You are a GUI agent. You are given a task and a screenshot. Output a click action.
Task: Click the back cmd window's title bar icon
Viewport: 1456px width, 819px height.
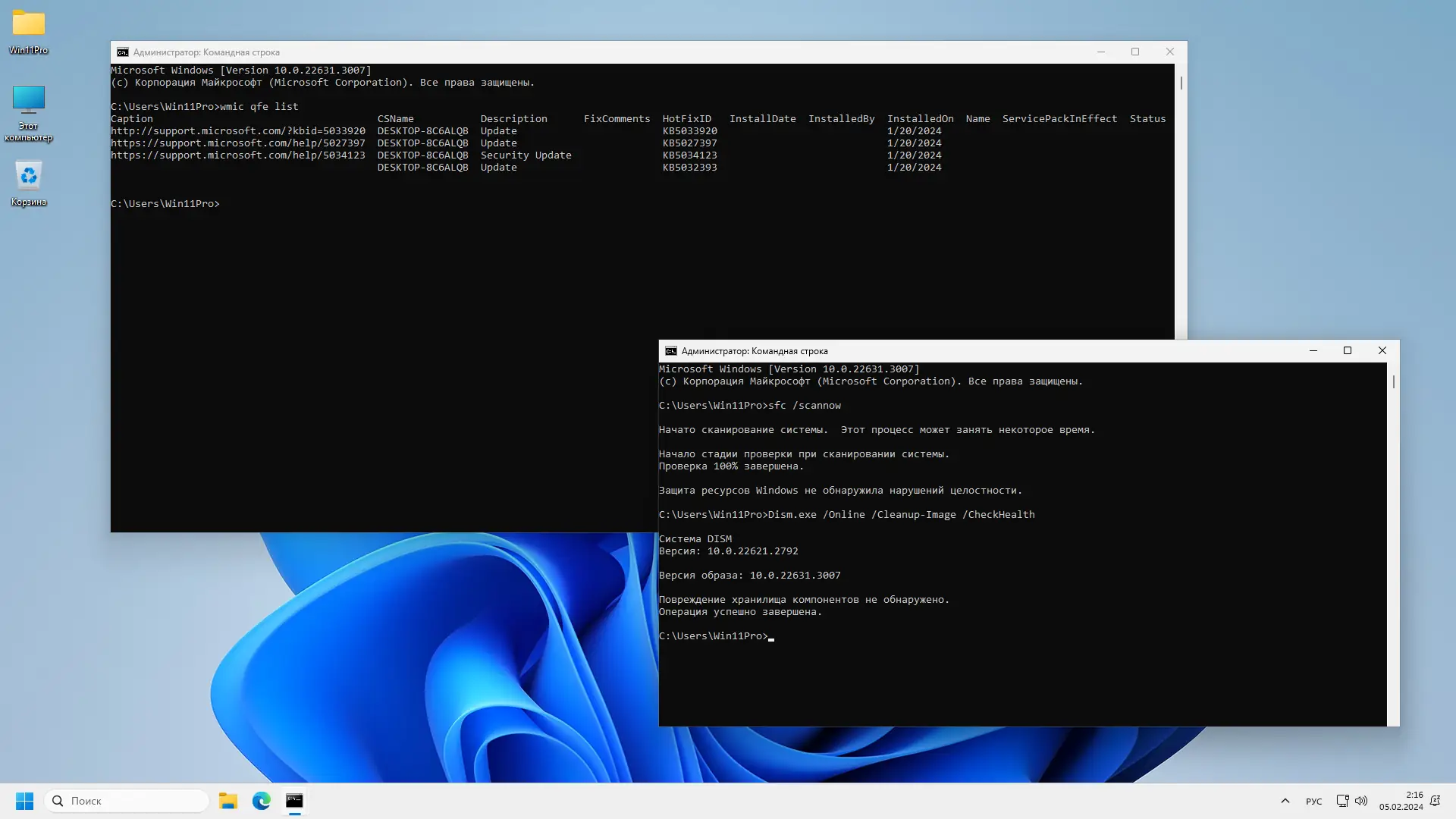[x=122, y=52]
